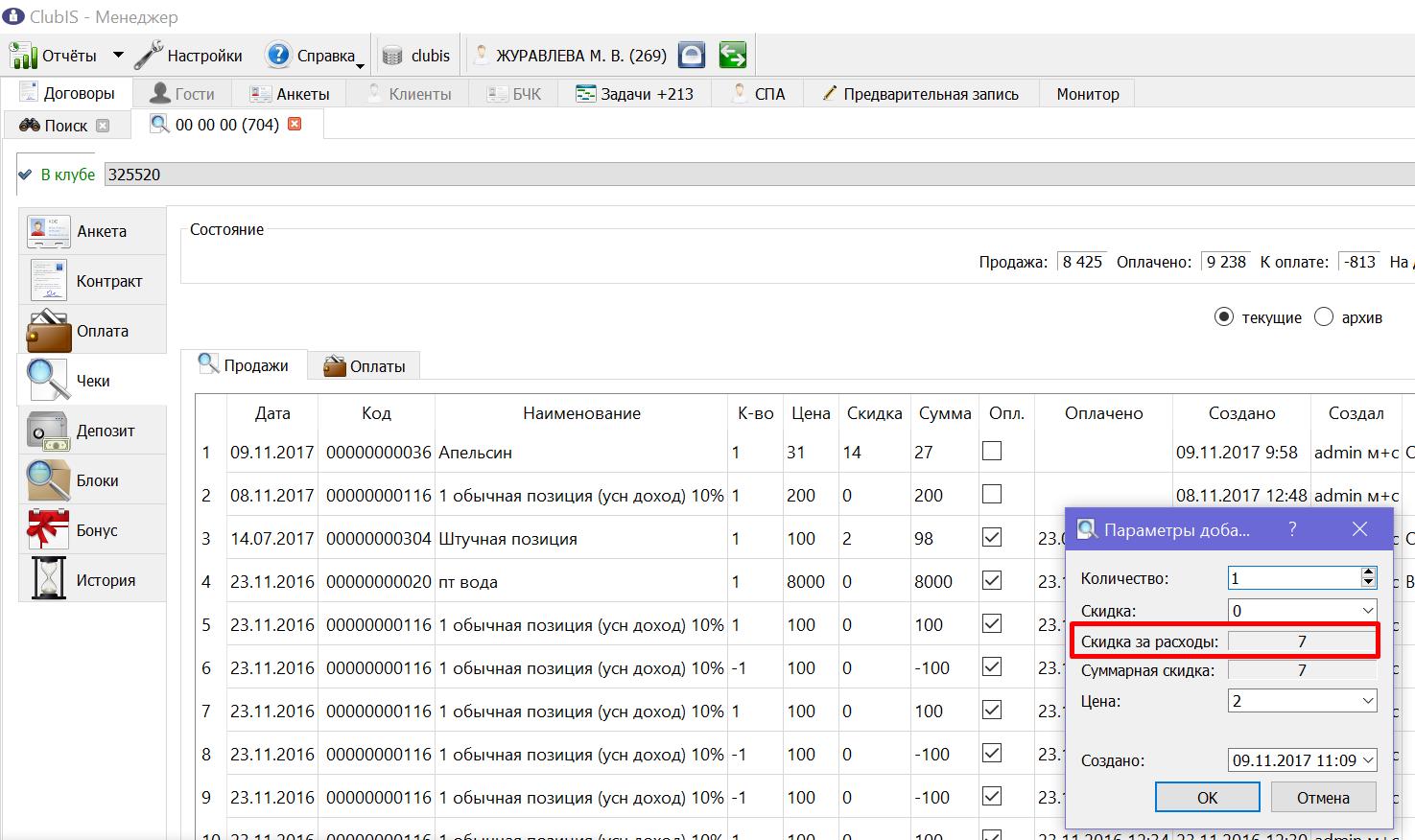The height and width of the screenshot is (840, 1415).
Task: Open the Цена dropdown
Action: (1368, 701)
